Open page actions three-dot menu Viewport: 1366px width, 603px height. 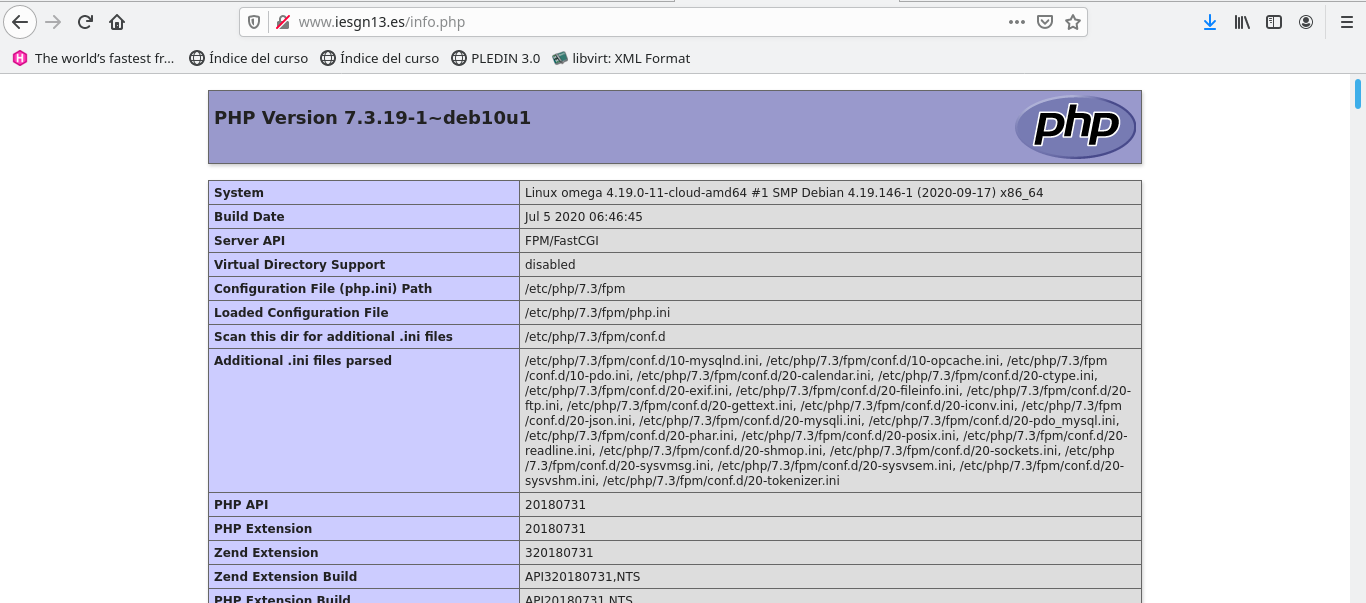[1017, 22]
